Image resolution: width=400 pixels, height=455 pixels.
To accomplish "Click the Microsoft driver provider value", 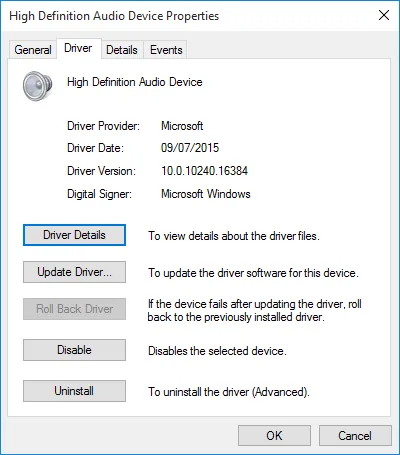I will click(182, 126).
